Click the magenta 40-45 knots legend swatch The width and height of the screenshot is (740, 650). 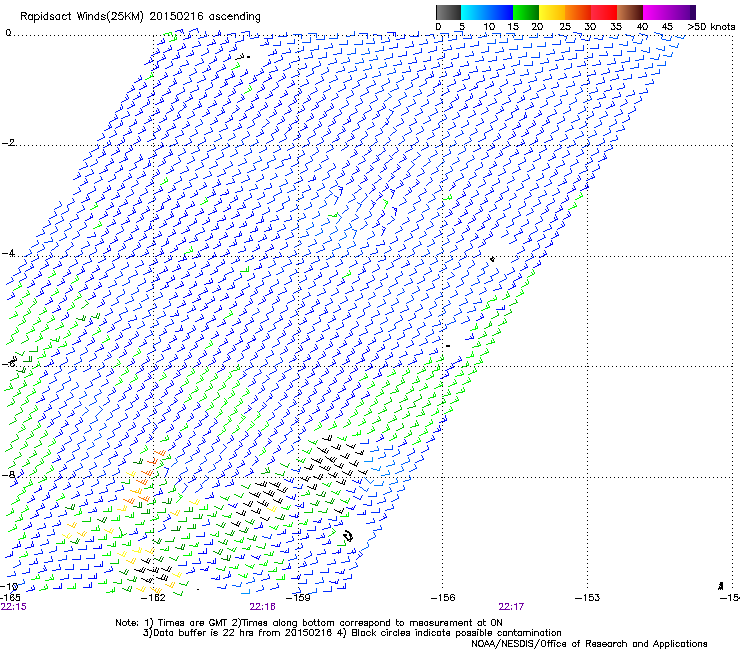[656, 12]
